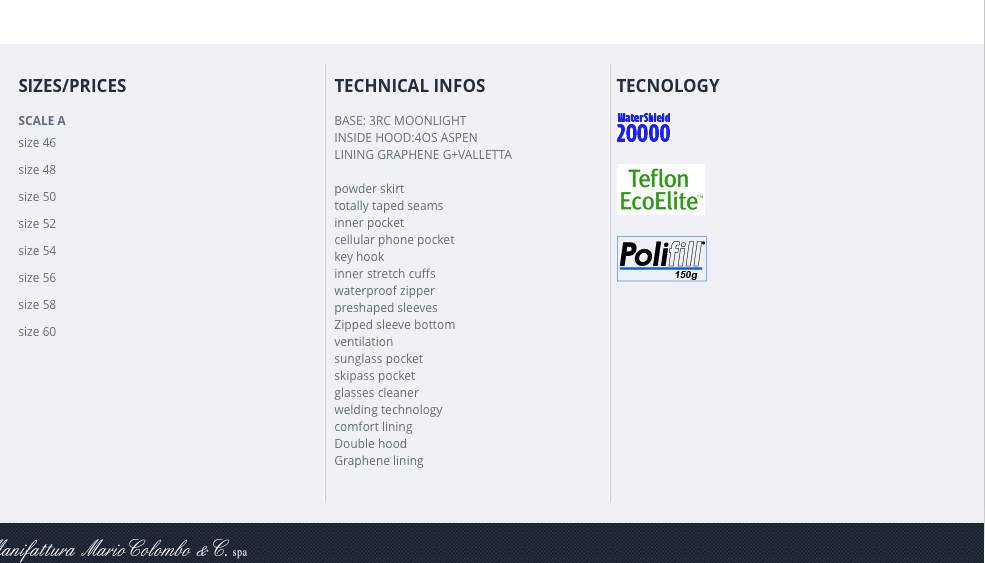Click the TECHNICAL INFOS heading
This screenshot has width=985, height=563.
(409, 86)
